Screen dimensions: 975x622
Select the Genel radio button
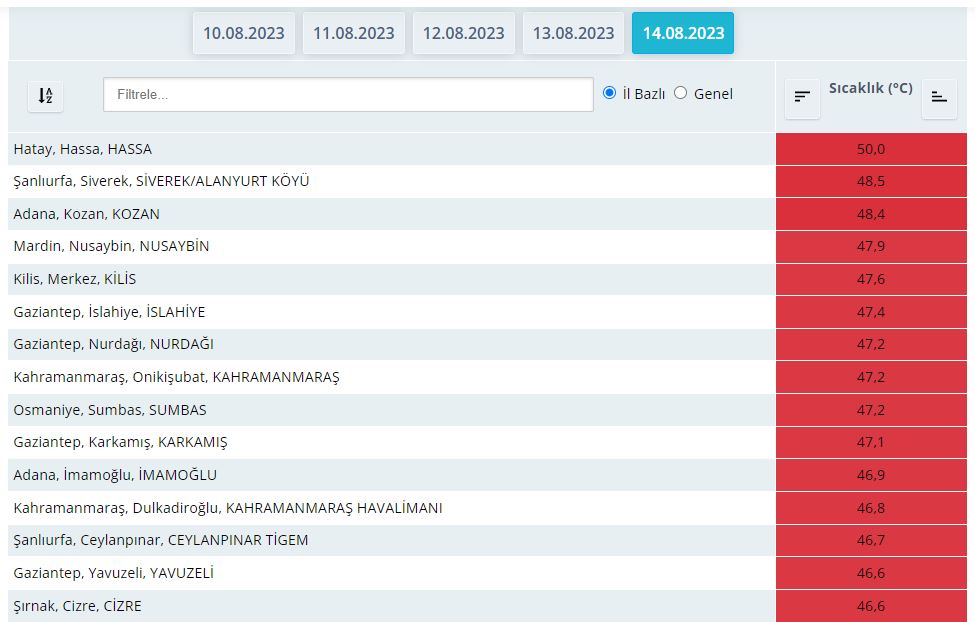pyautogui.click(x=681, y=93)
